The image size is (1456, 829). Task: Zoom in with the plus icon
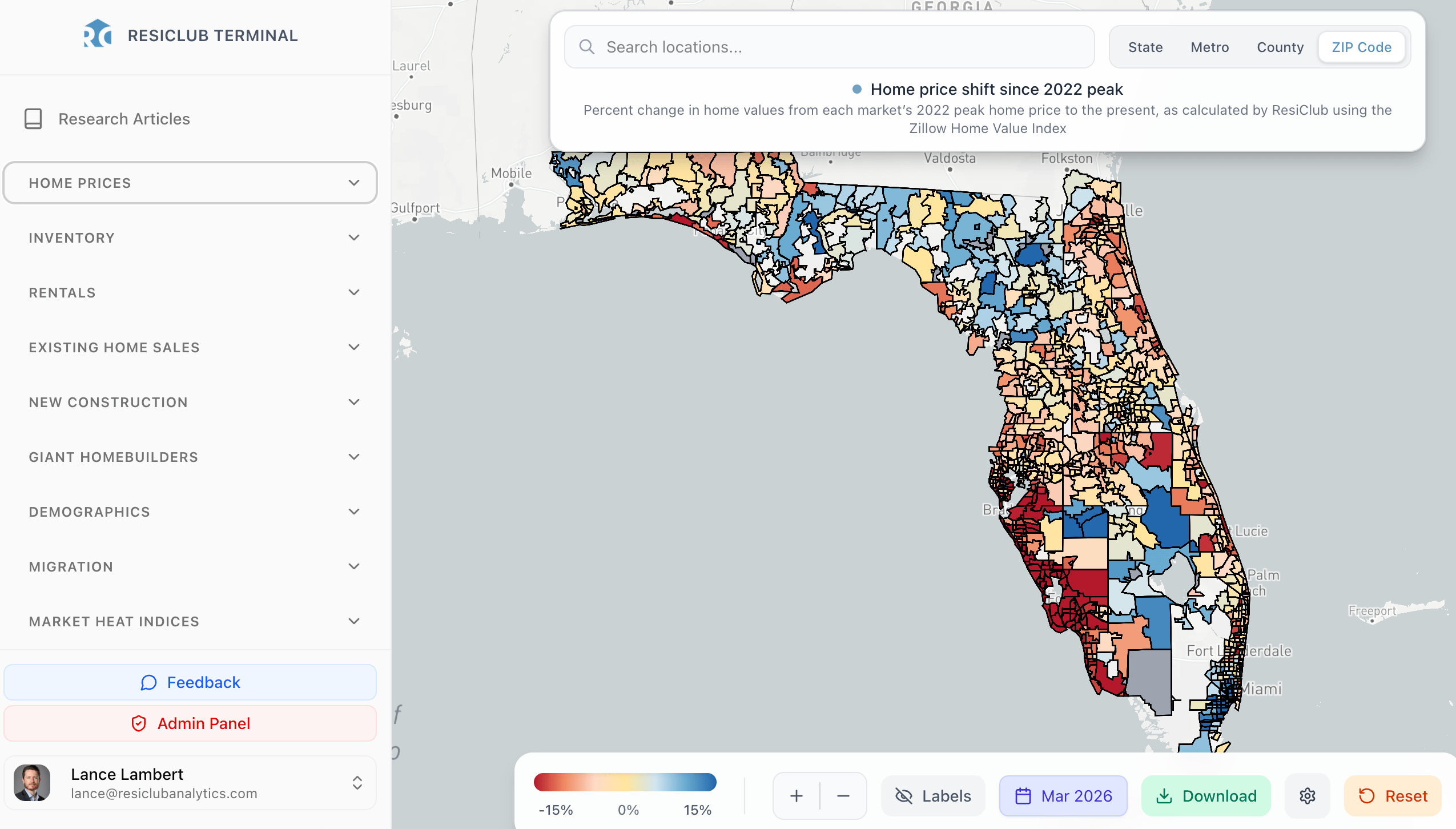796,795
